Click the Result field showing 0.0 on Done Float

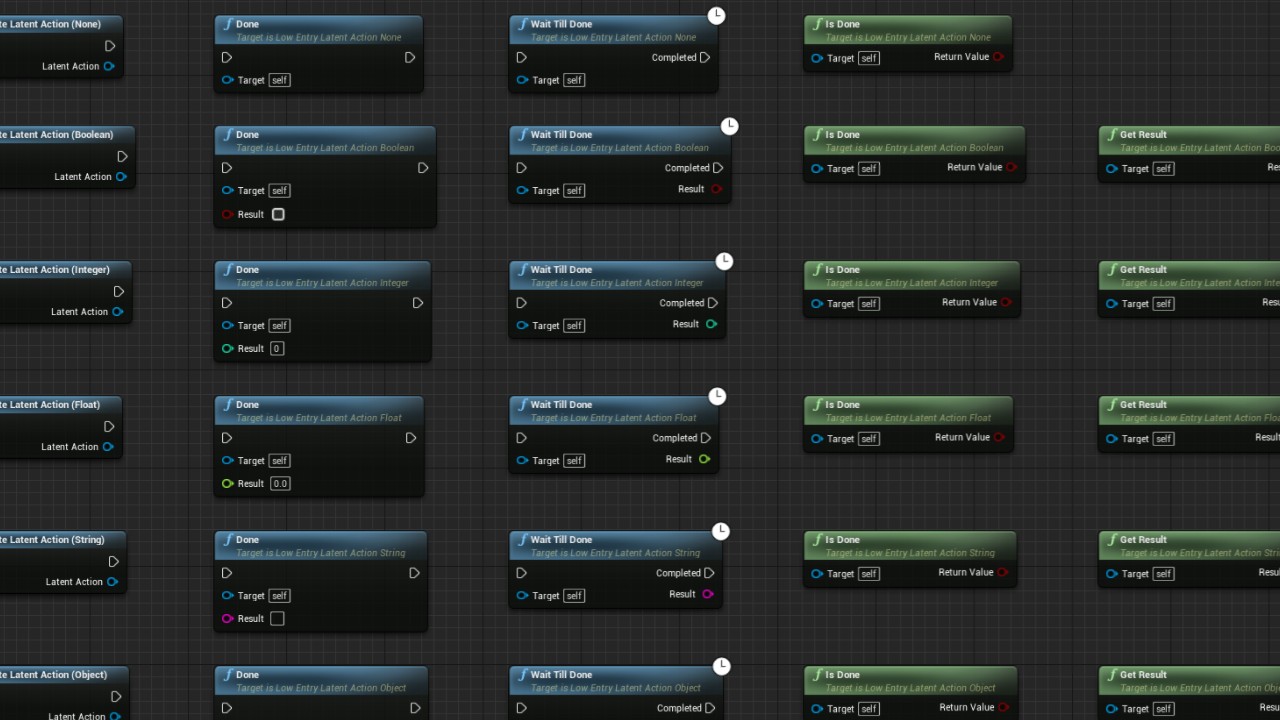281,484
